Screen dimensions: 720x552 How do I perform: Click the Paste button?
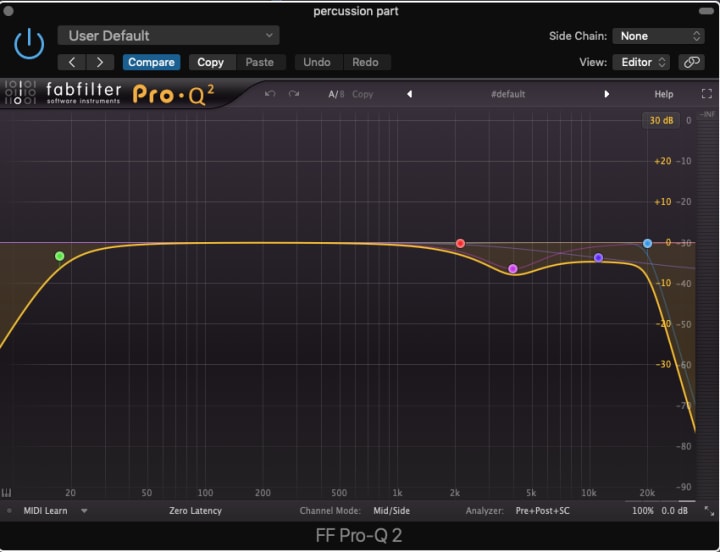coord(259,62)
